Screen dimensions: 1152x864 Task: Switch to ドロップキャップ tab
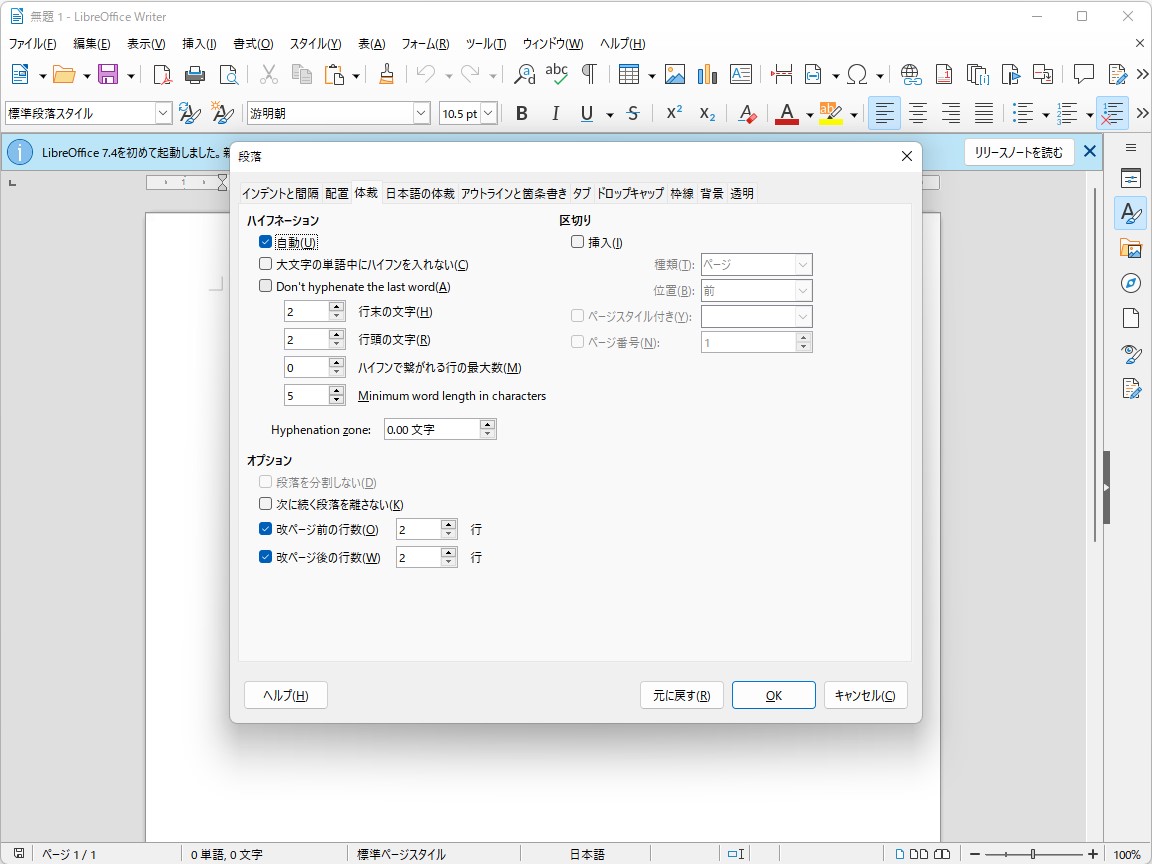[x=630, y=193]
